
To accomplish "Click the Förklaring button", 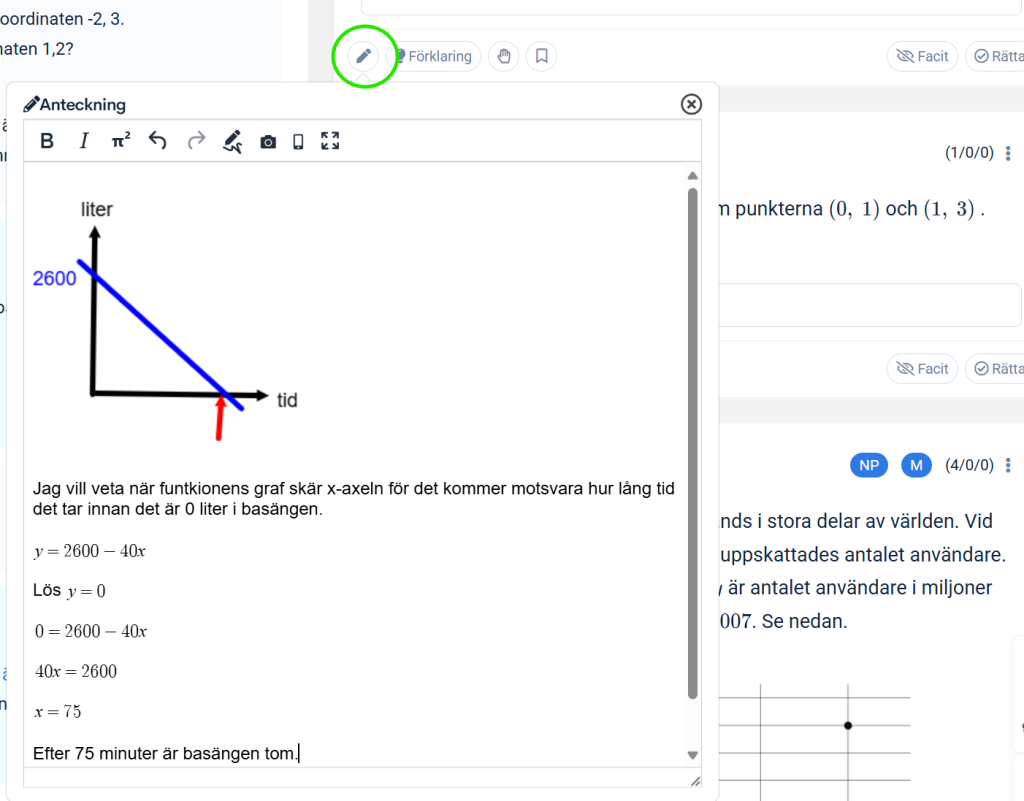I will (x=433, y=56).
